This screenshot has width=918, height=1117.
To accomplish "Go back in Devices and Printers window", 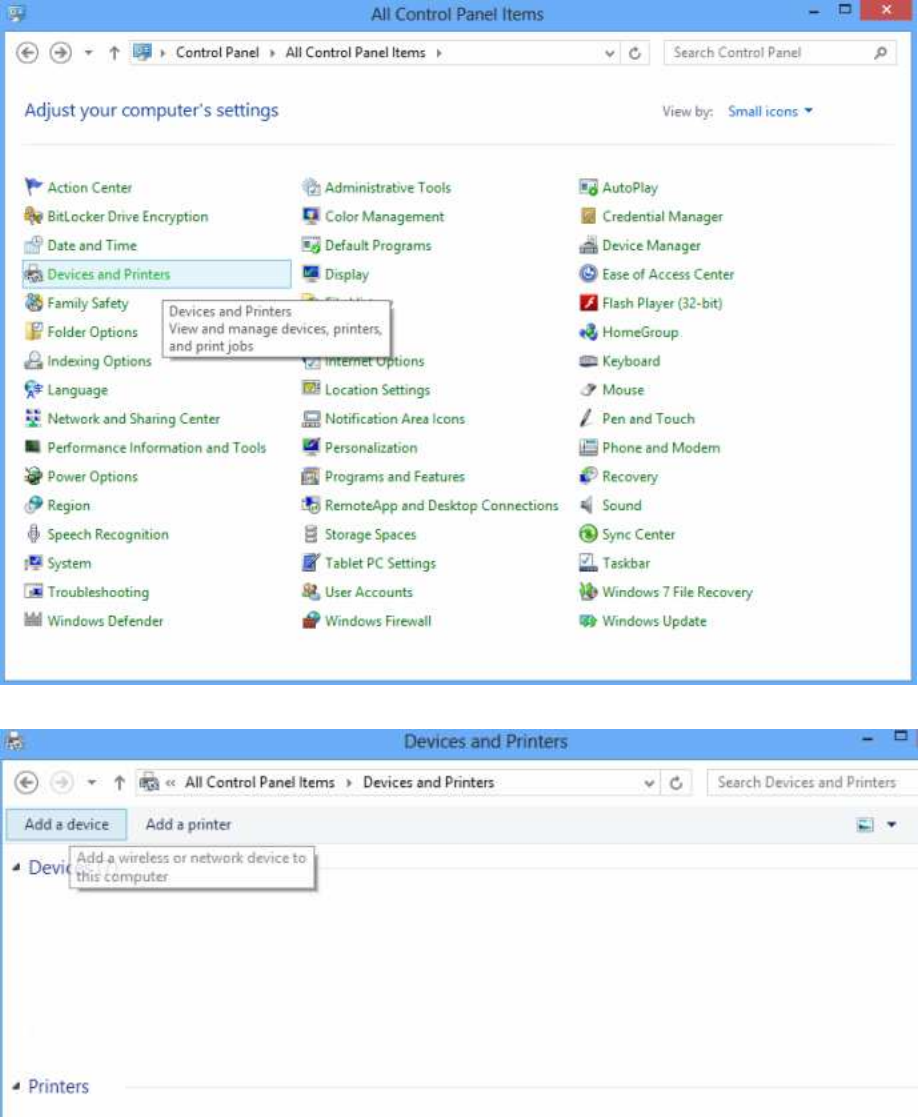I will pyautogui.click(x=27, y=782).
